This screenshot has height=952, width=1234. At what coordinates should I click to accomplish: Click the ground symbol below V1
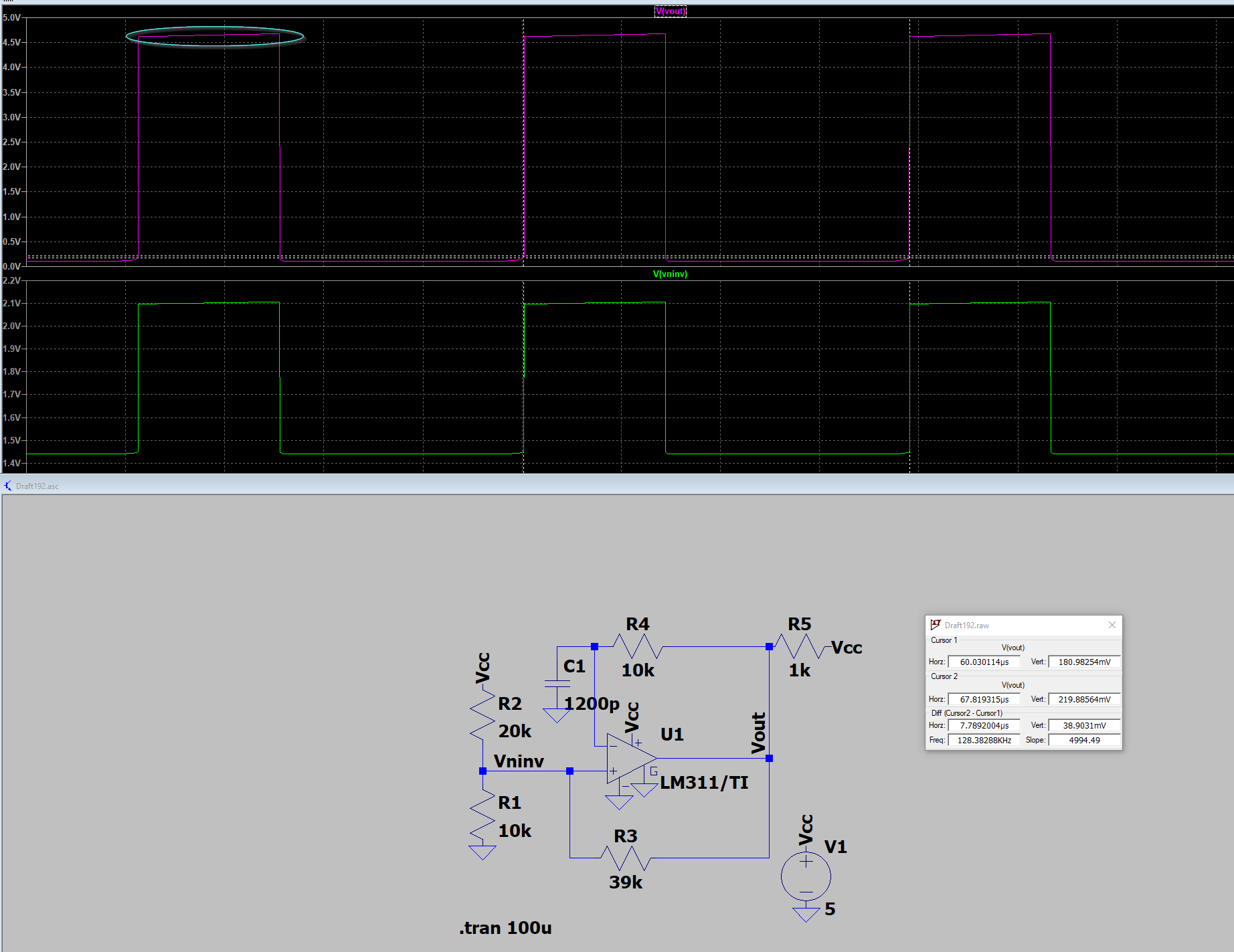pyautogui.click(x=806, y=915)
